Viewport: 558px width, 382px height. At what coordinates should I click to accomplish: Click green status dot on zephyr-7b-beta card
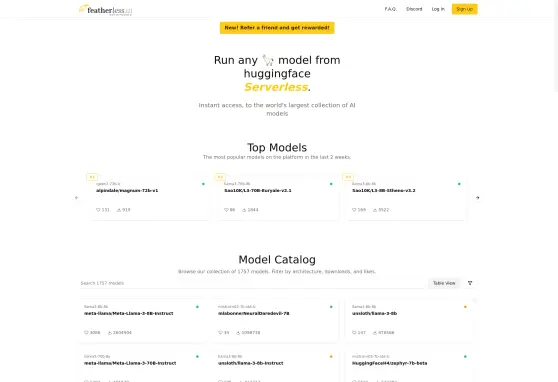click(465, 356)
